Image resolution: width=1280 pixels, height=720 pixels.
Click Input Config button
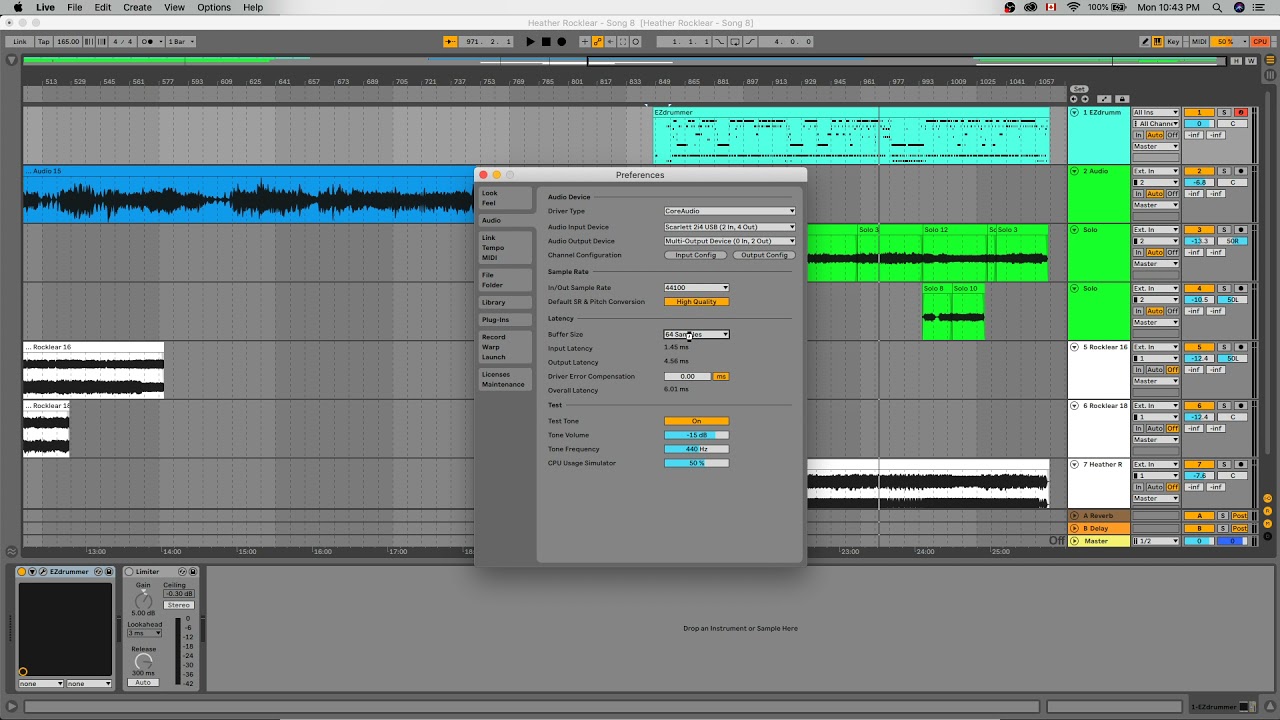(695, 255)
